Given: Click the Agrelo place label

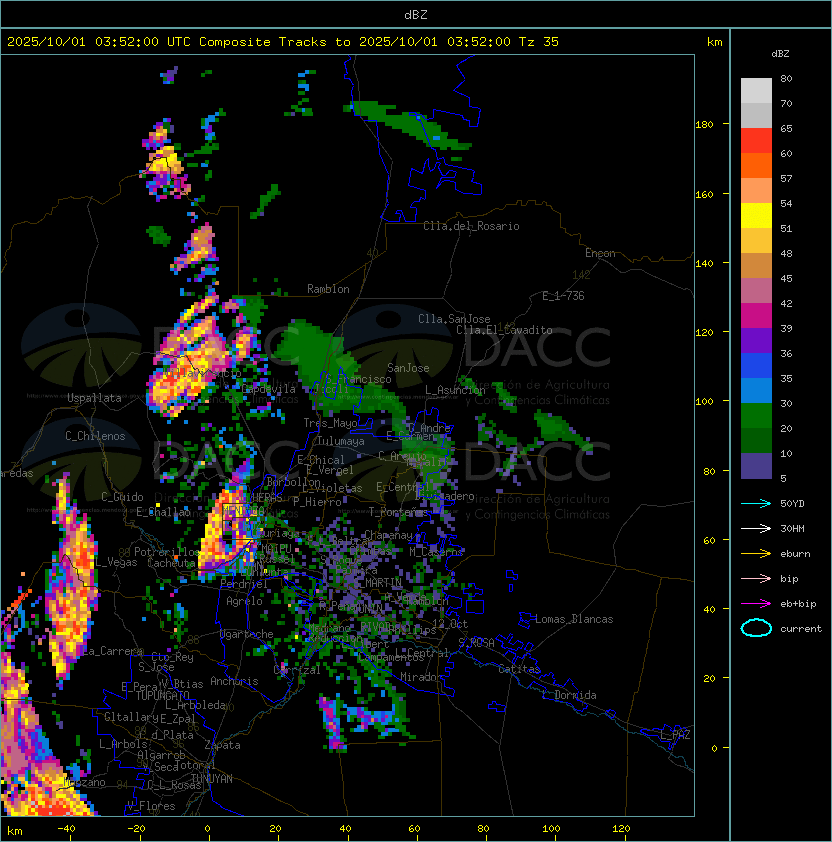Looking at the screenshot, I should click(244, 601).
